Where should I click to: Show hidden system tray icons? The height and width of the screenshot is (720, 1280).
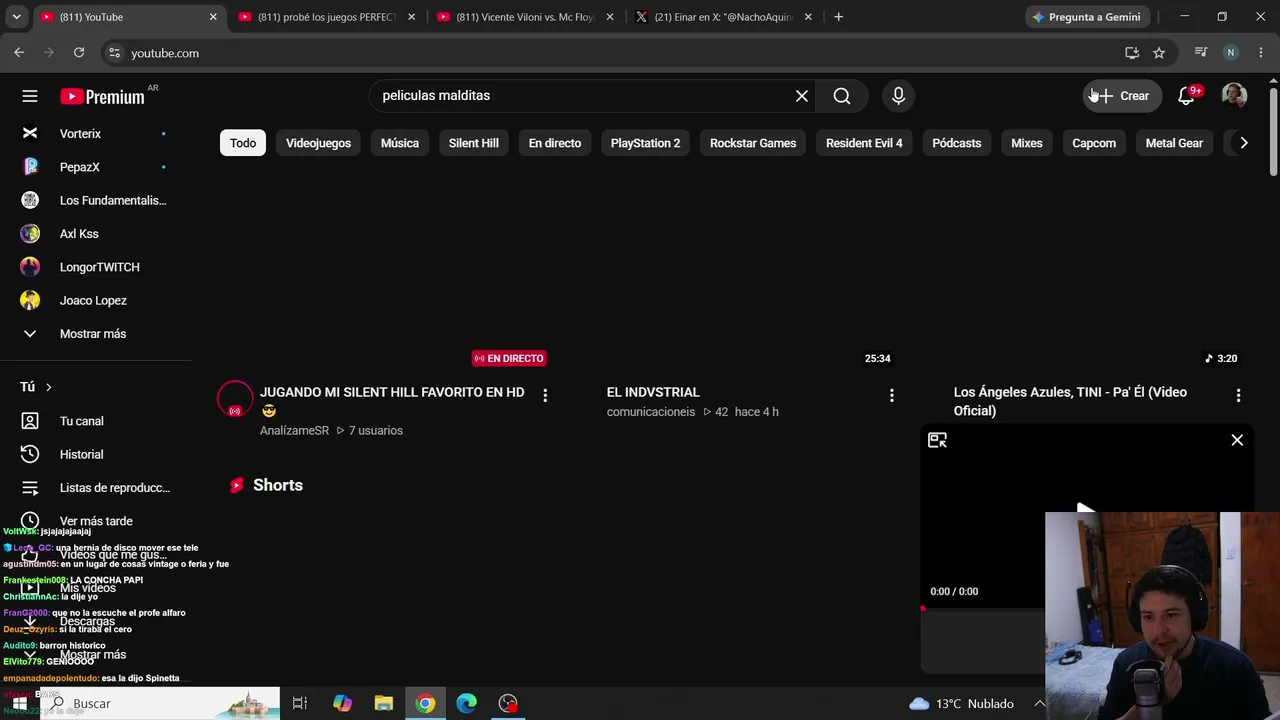[x=1040, y=704]
